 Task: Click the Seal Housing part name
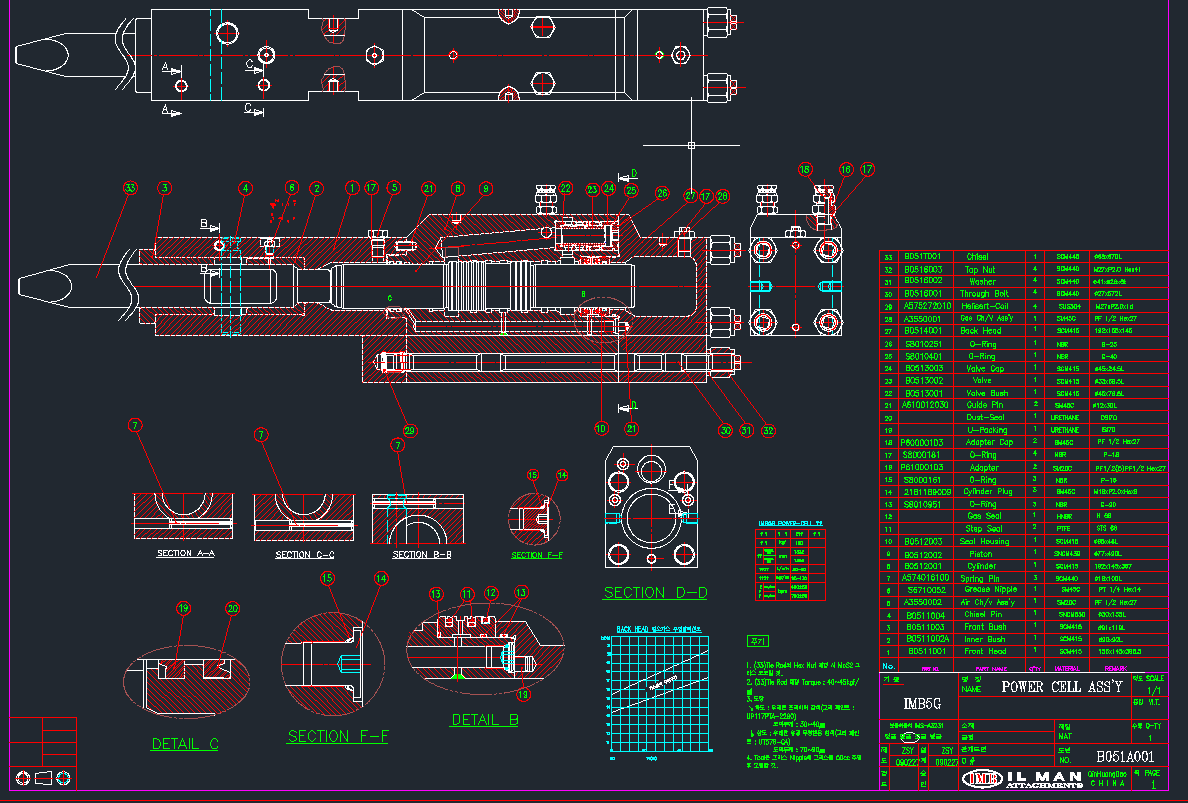pos(984,542)
